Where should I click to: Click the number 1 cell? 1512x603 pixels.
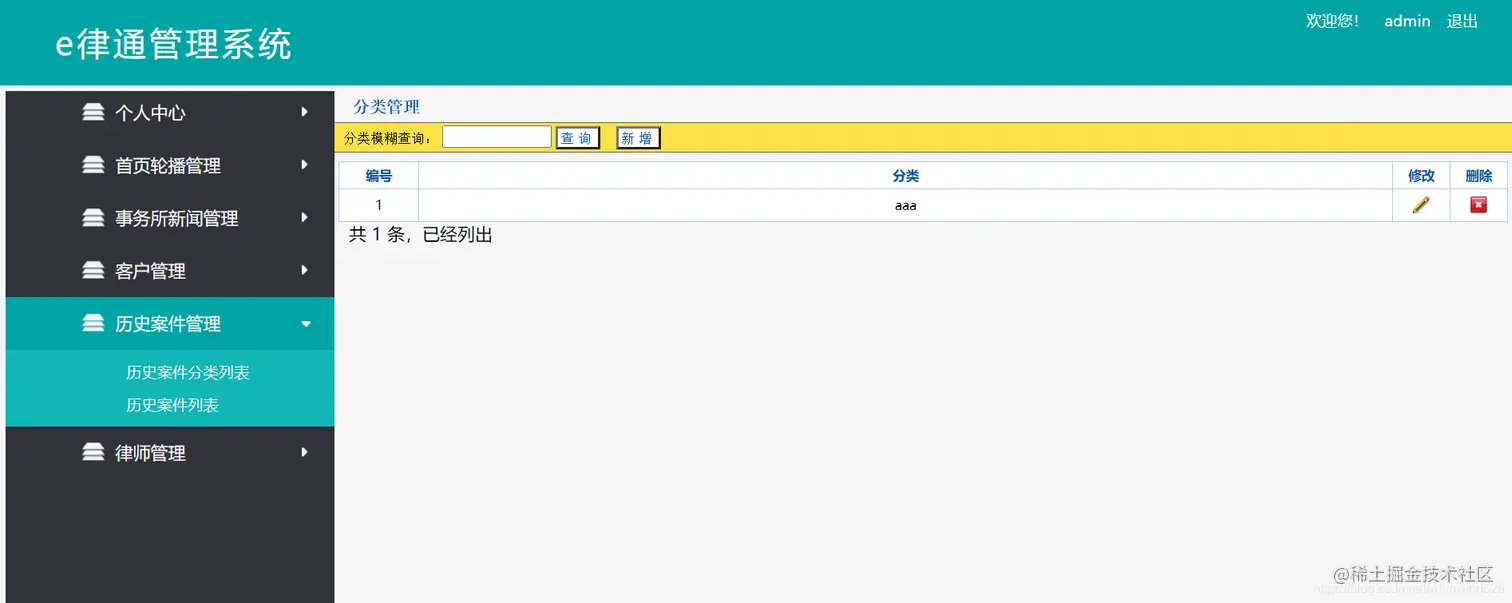379,205
